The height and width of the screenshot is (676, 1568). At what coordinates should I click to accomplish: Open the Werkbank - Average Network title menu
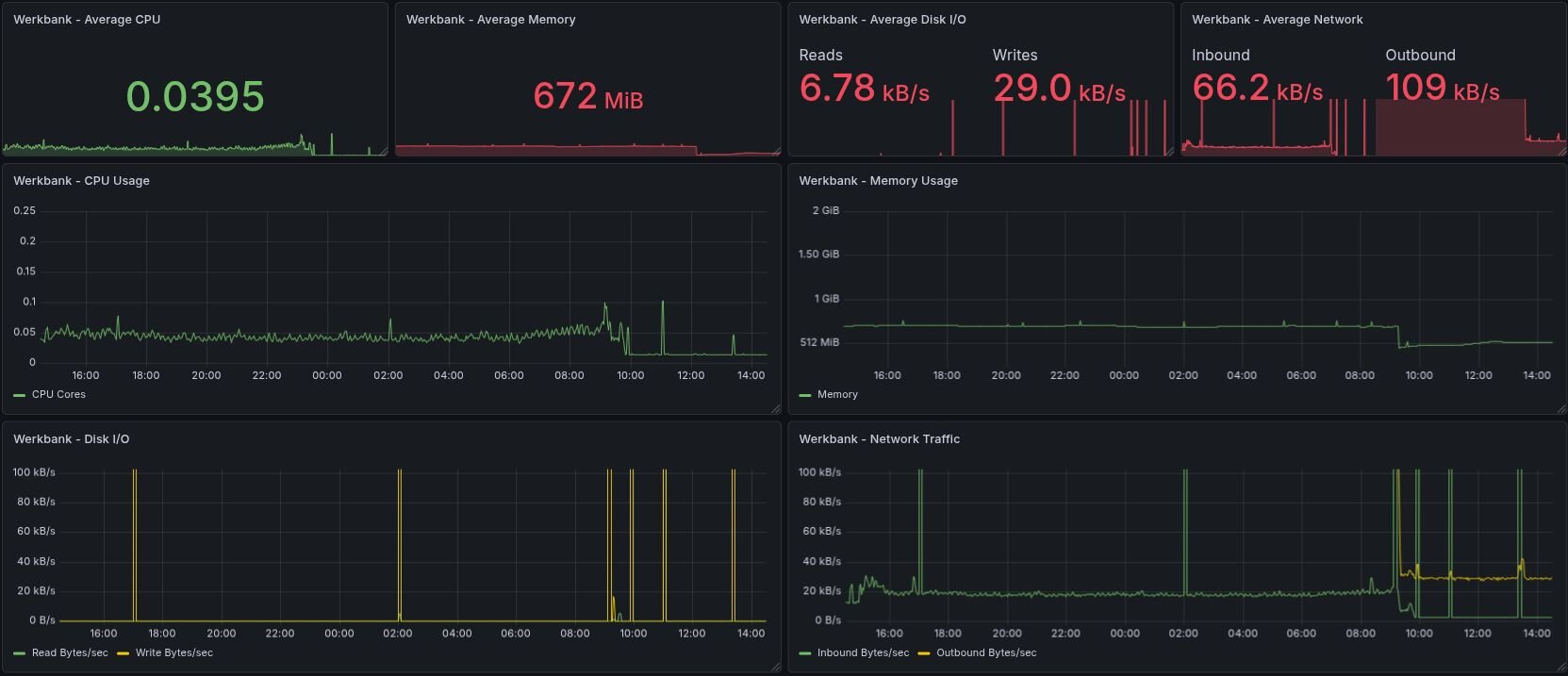[1277, 20]
